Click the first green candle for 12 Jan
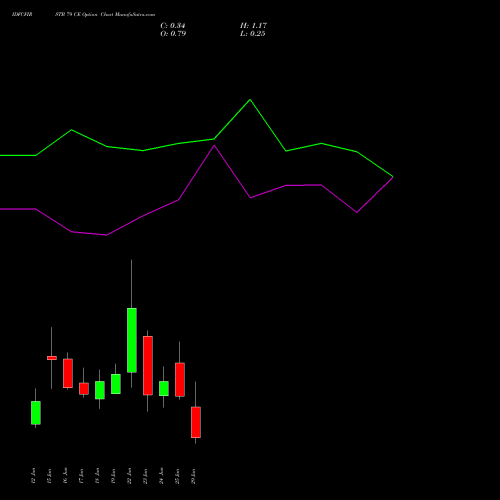This screenshot has width=500, height=500. [x=36, y=413]
